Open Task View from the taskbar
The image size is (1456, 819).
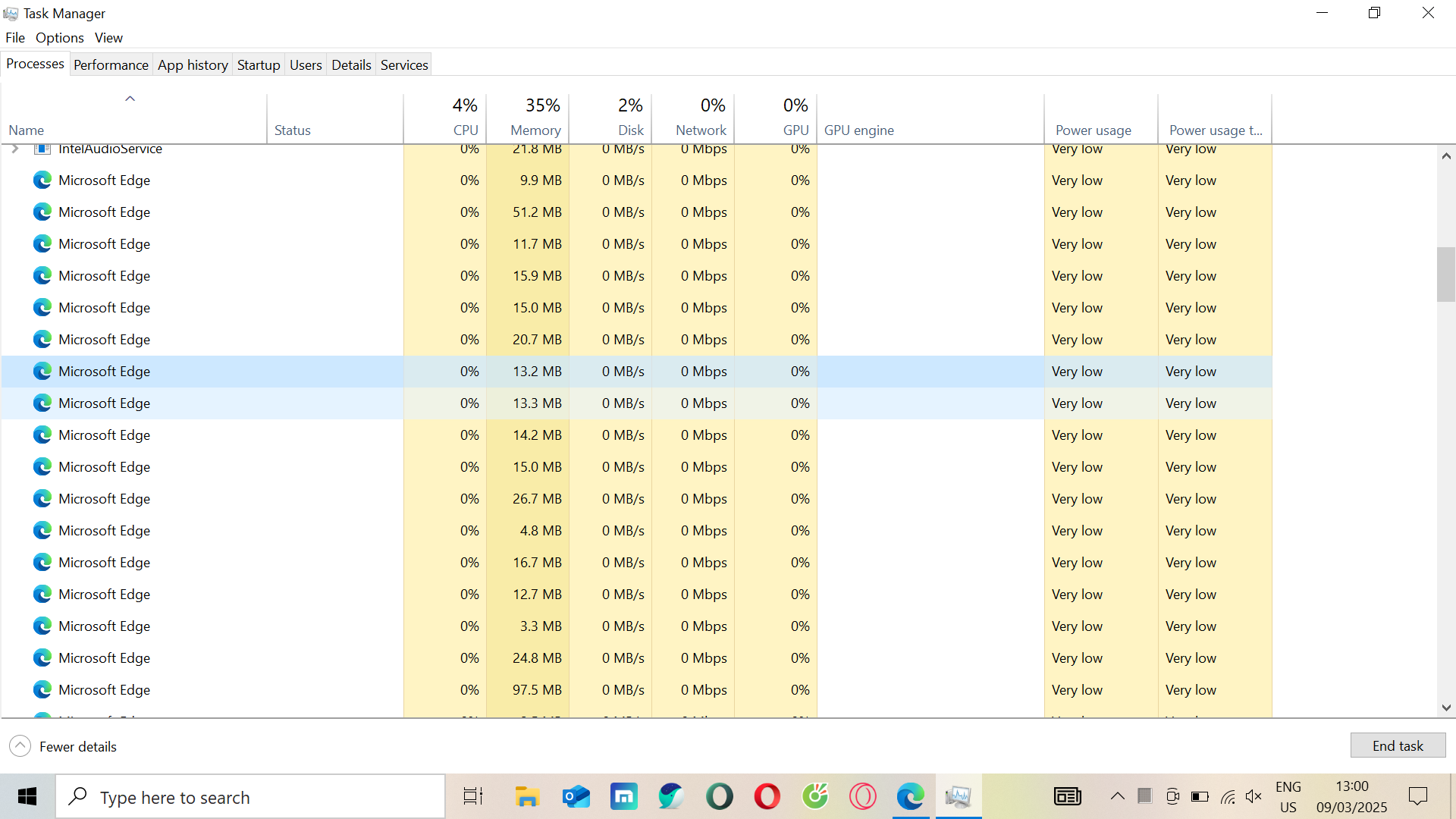click(472, 796)
